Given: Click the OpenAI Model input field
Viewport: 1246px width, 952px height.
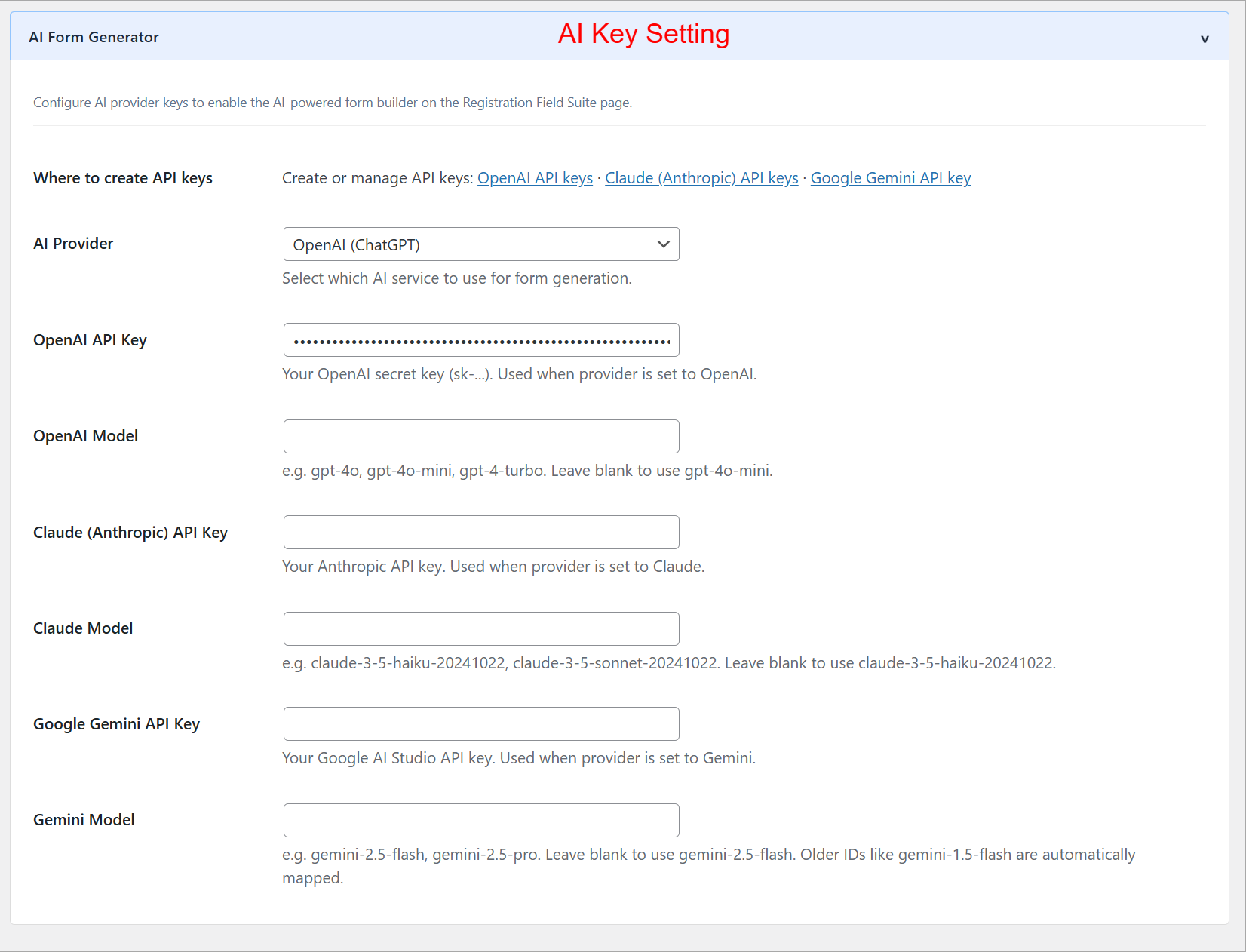Looking at the screenshot, I should [x=481, y=437].
